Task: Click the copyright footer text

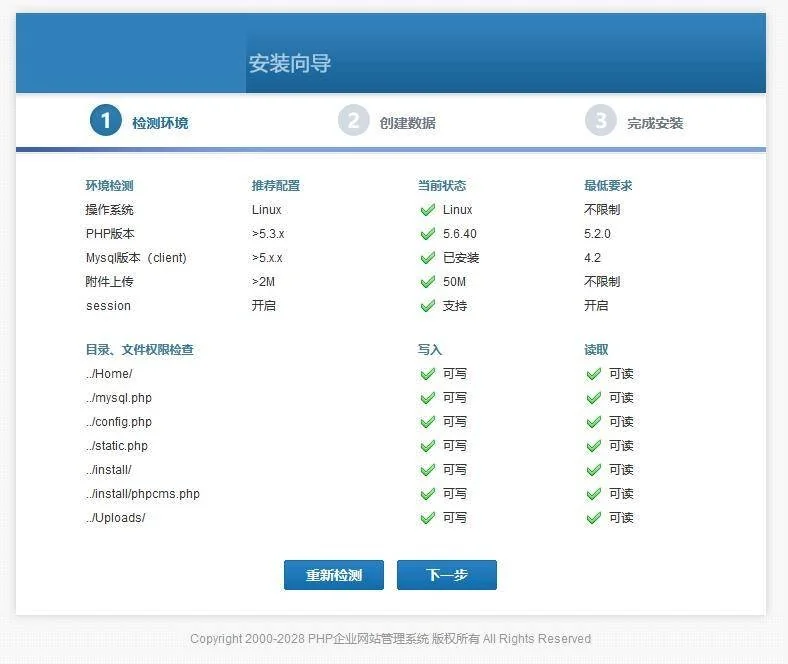Action: pyautogui.click(x=390, y=639)
